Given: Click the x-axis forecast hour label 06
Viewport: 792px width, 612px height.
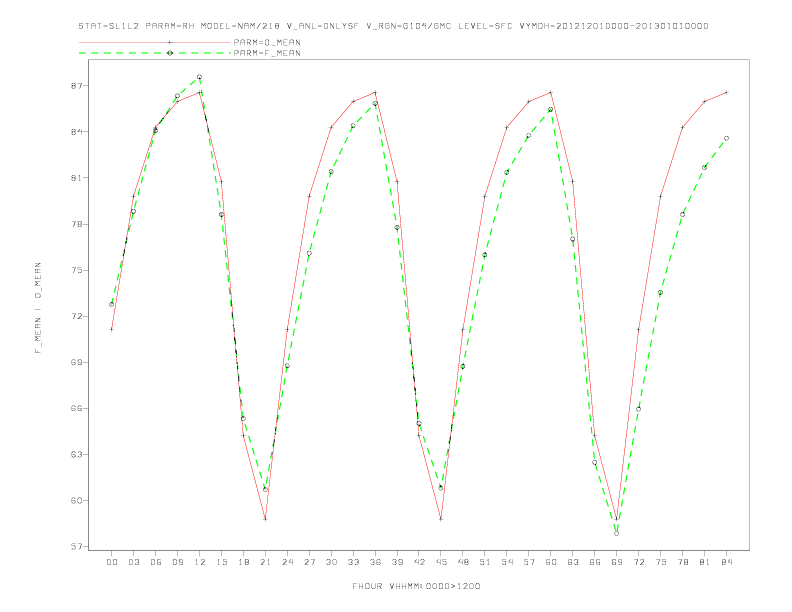Looking at the screenshot, I should (156, 562).
